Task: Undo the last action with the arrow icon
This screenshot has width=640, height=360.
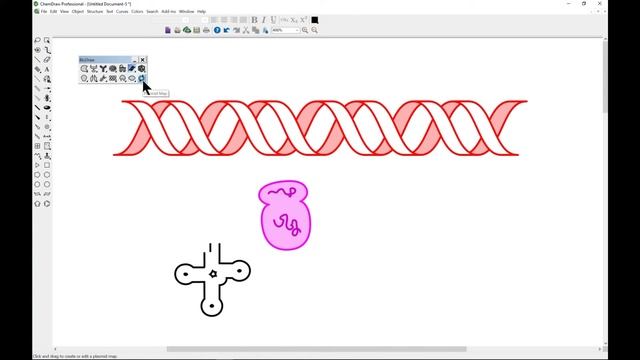Action: tap(227, 30)
